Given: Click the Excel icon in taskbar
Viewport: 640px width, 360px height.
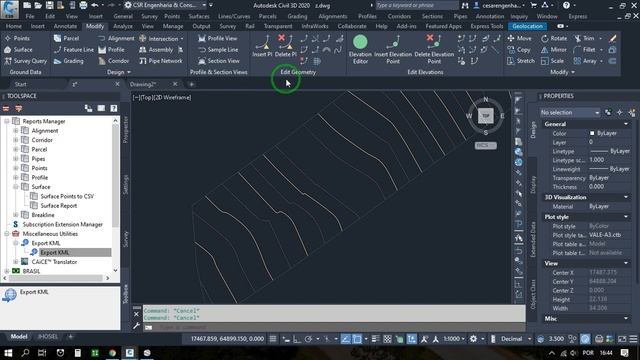Looking at the screenshot, I should click(x=95, y=353).
